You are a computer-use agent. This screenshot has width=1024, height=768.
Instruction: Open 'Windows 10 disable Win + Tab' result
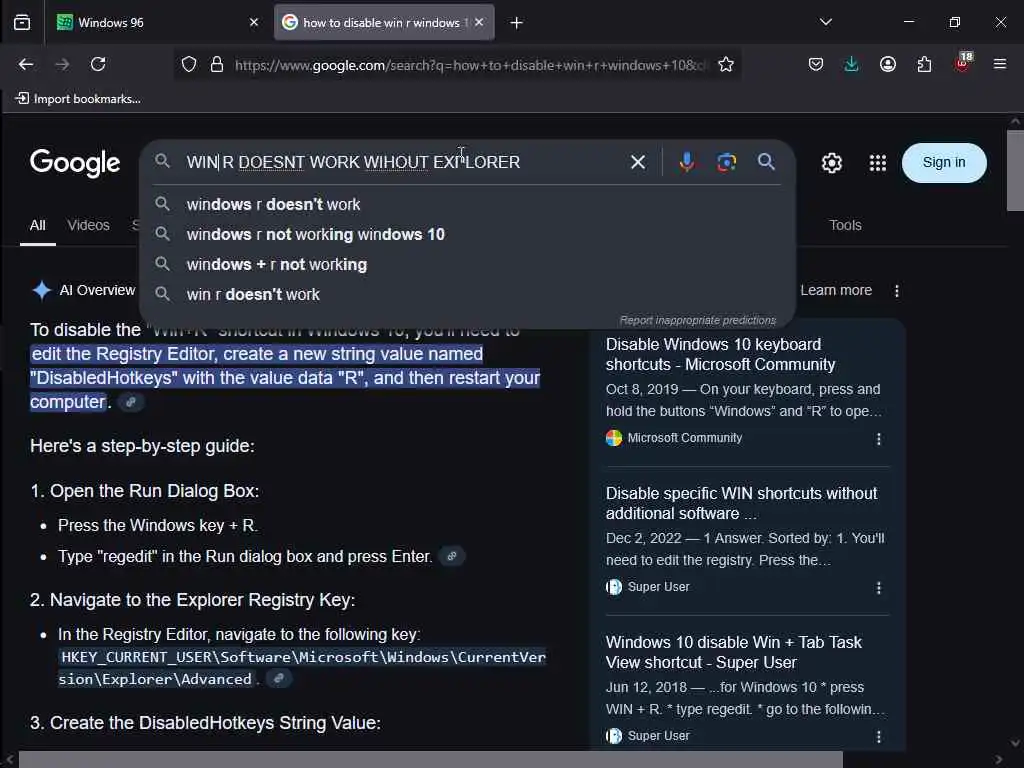[733, 652]
